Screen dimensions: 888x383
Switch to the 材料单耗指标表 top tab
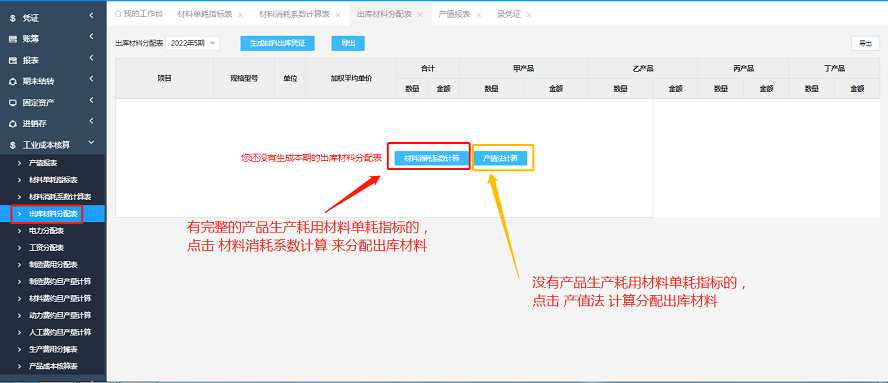coord(204,14)
